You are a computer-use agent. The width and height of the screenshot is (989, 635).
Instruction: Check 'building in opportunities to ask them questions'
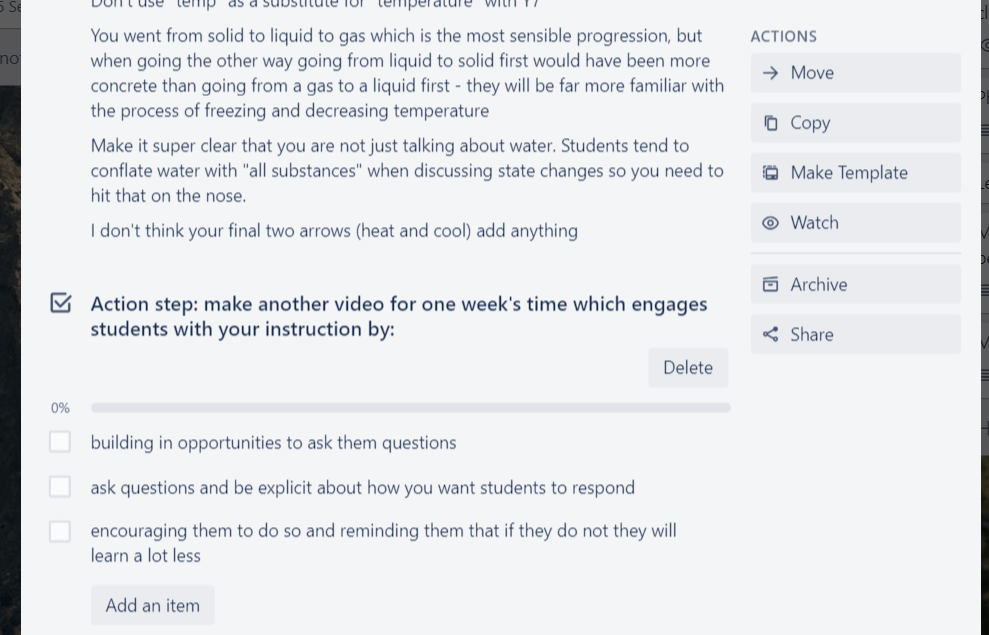59,441
